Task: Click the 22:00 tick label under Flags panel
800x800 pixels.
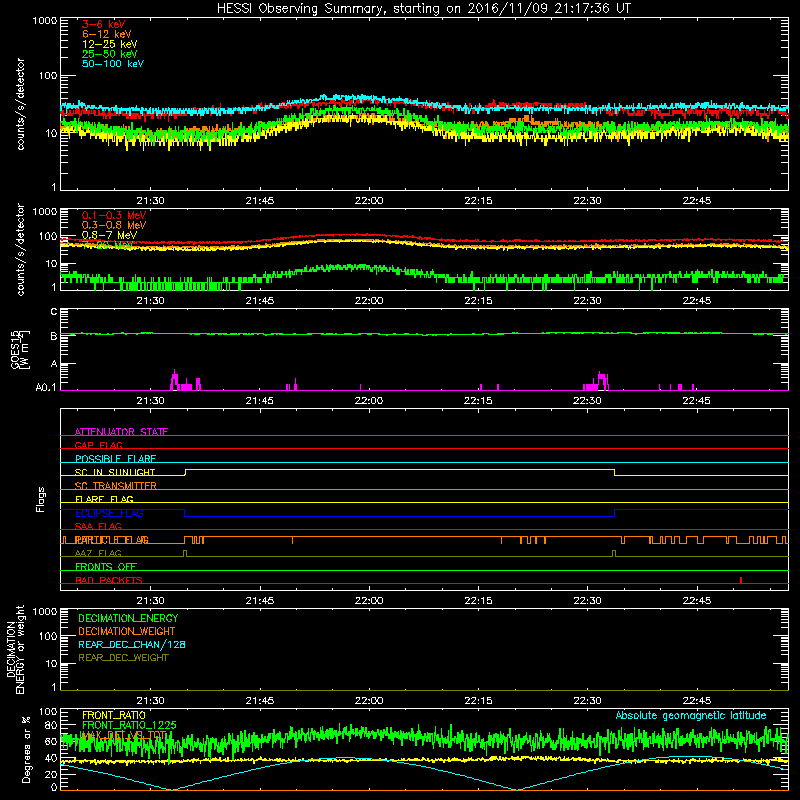Action: pyautogui.click(x=369, y=601)
